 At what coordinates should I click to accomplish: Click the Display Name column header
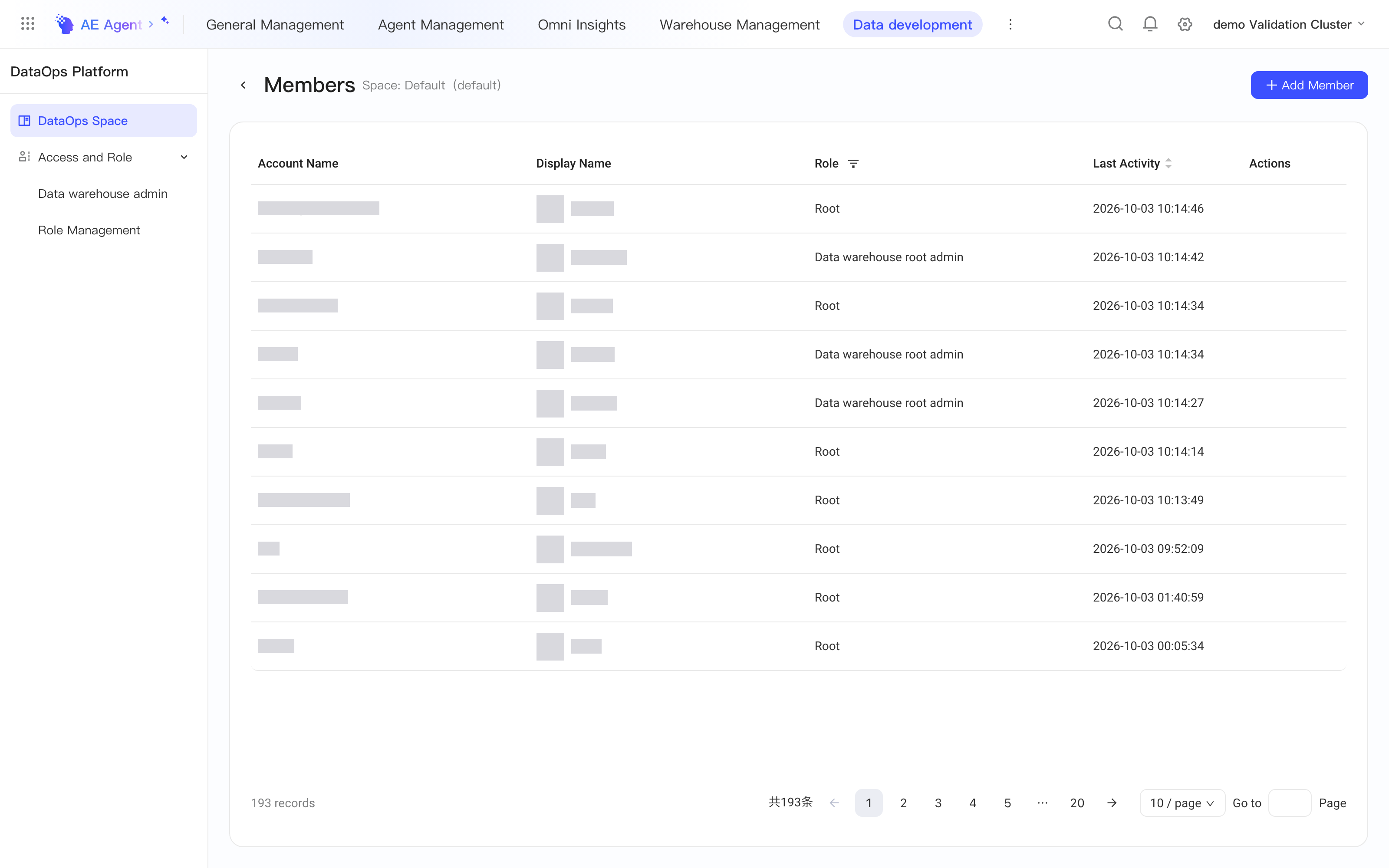tap(573, 164)
